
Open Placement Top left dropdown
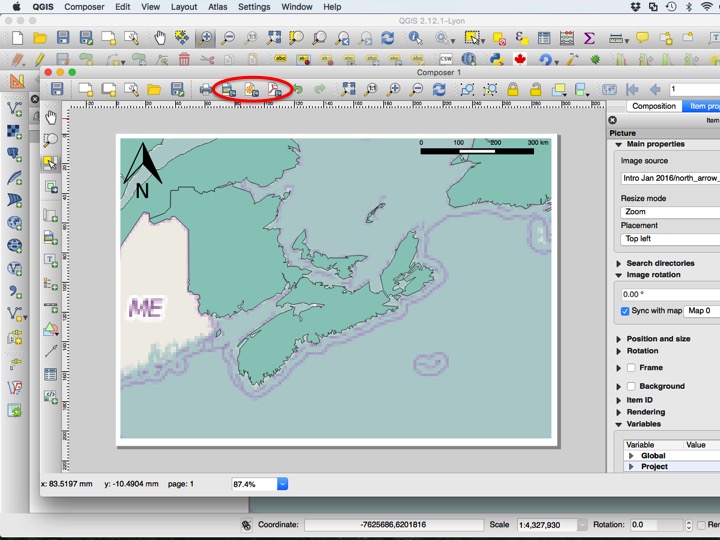point(670,239)
